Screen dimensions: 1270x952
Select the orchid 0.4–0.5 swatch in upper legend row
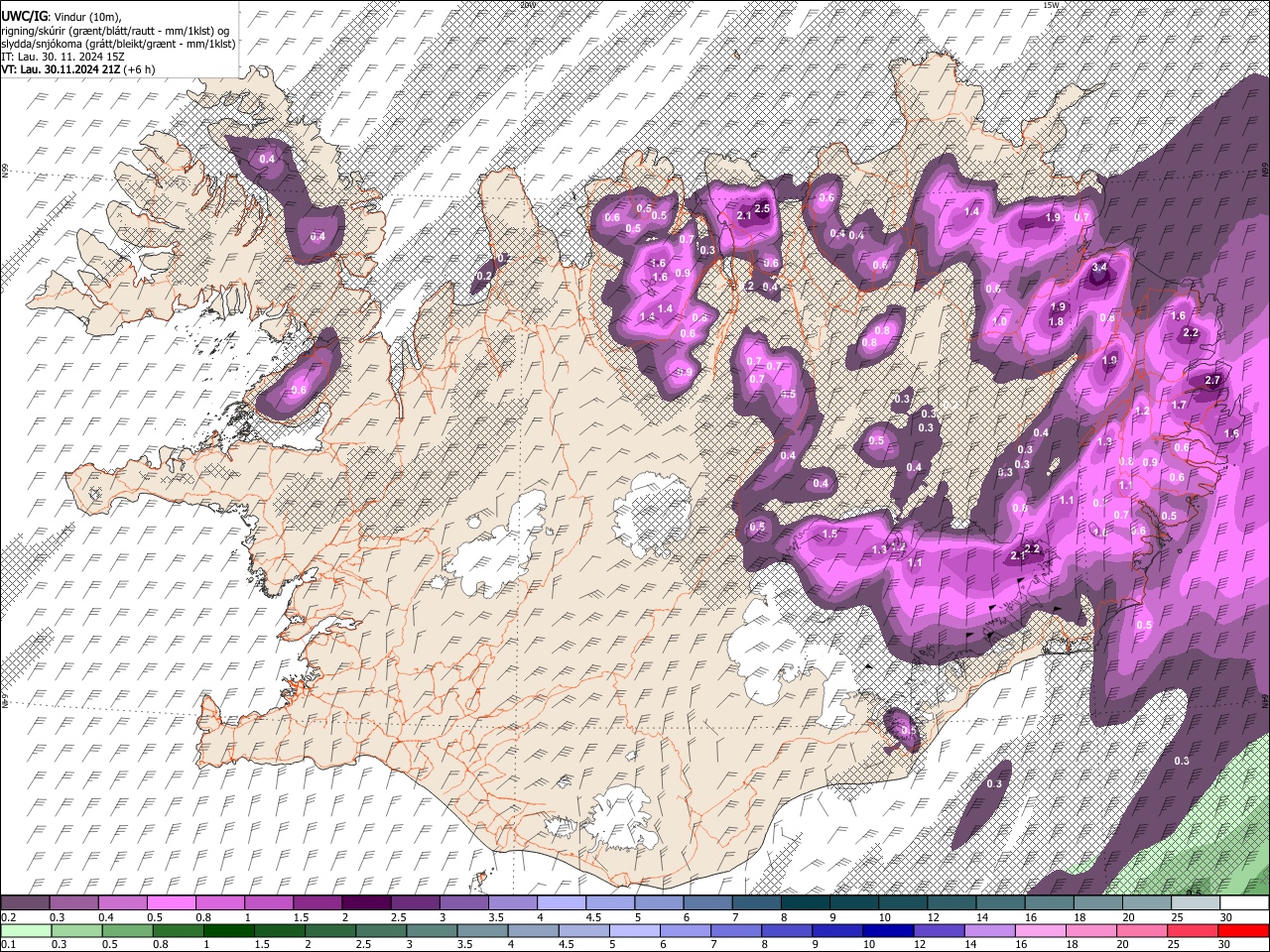coord(122,903)
